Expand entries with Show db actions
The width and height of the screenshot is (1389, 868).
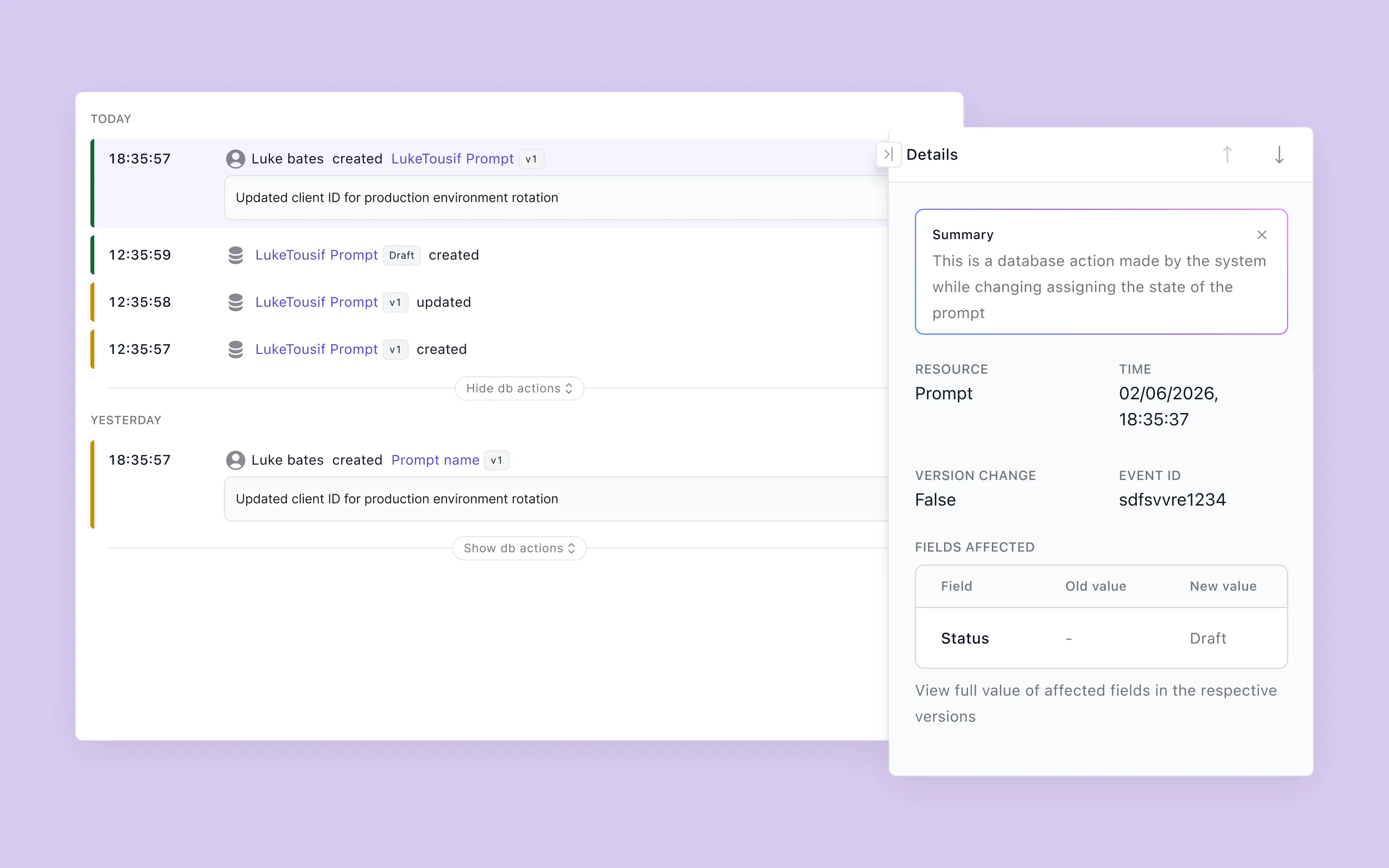click(x=520, y=548)
